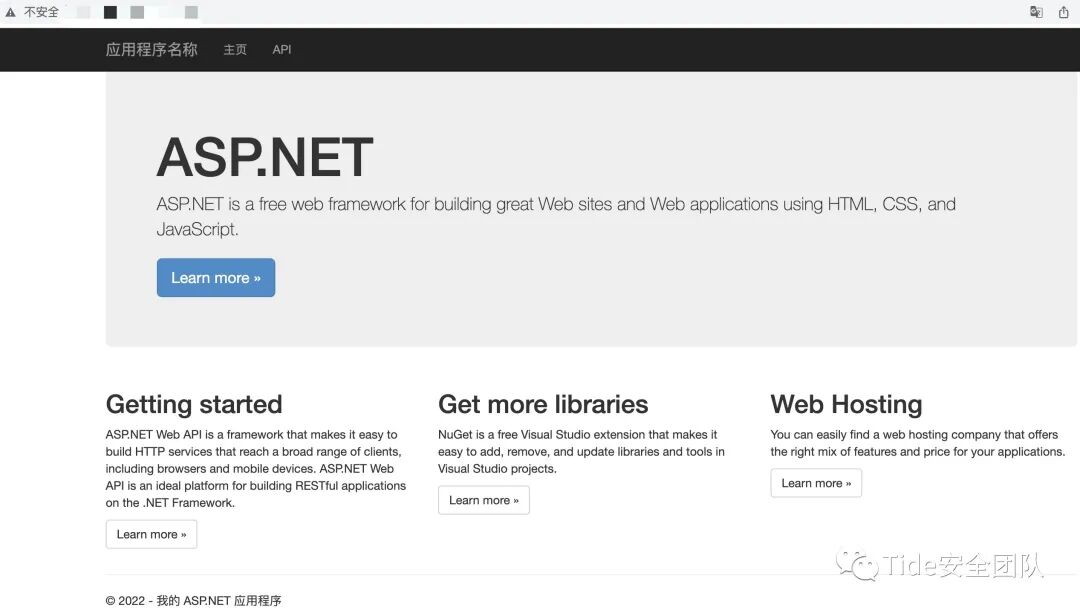Viewport: 1080px width, 613px height.
Task: Click Learn more under Getting started
Action: click(x=152, y=534)
